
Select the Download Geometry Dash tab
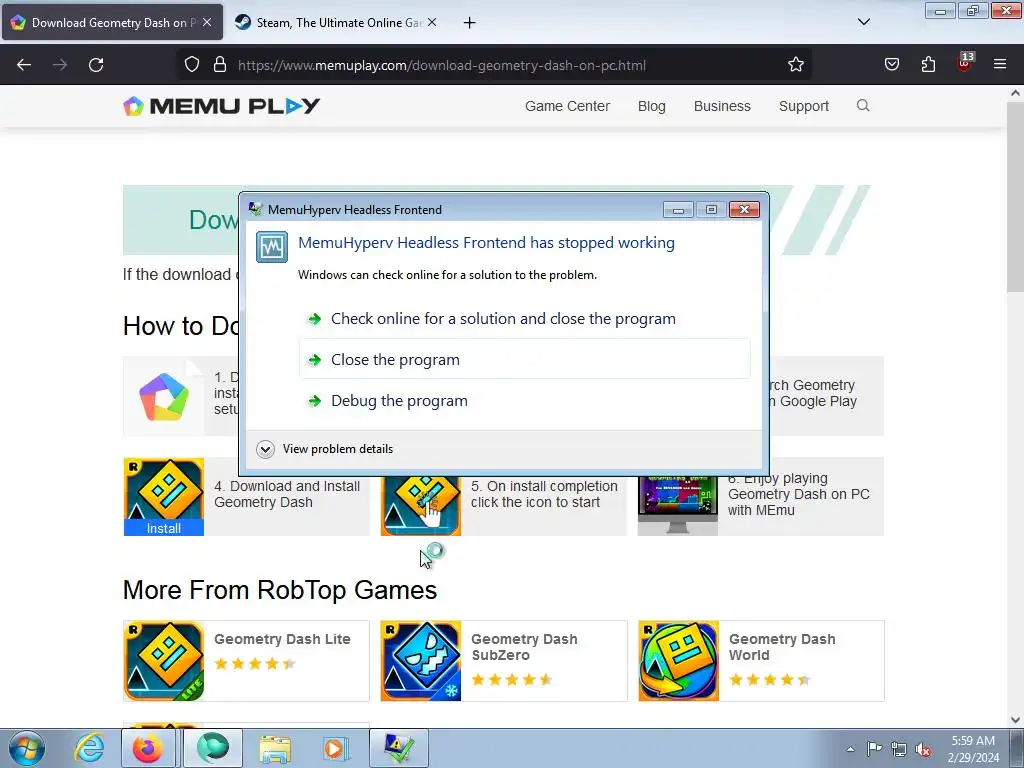pos(112,22)
